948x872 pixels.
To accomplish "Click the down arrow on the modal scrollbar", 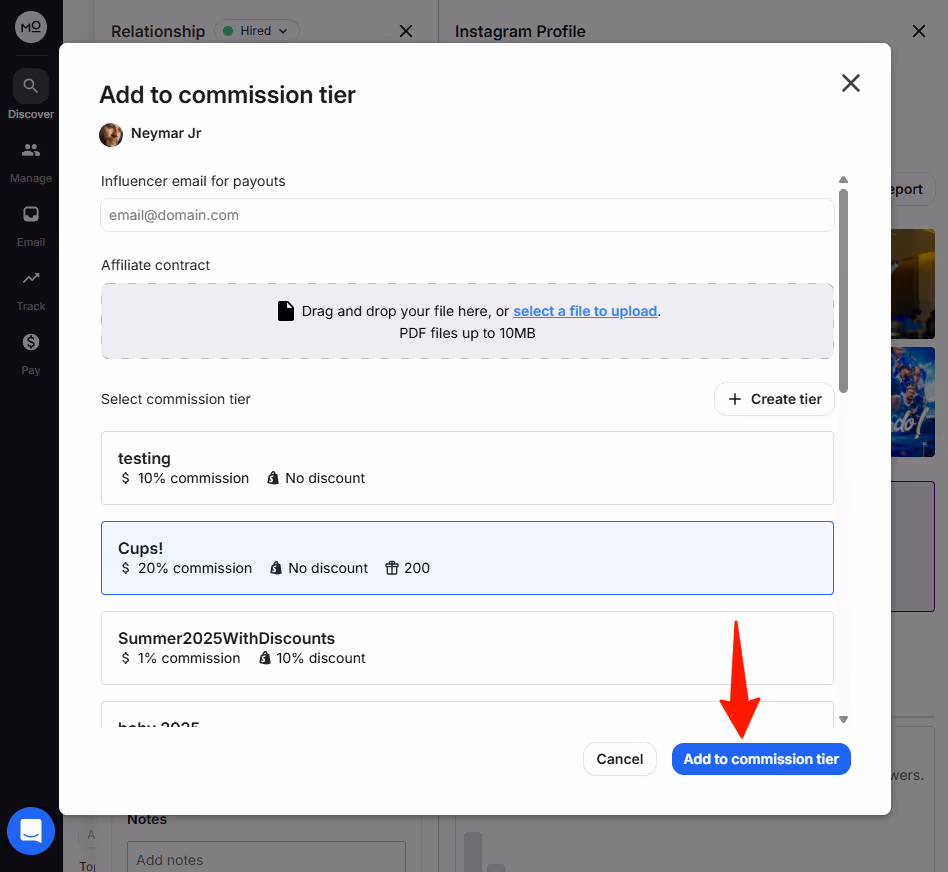I will point(843,717).
